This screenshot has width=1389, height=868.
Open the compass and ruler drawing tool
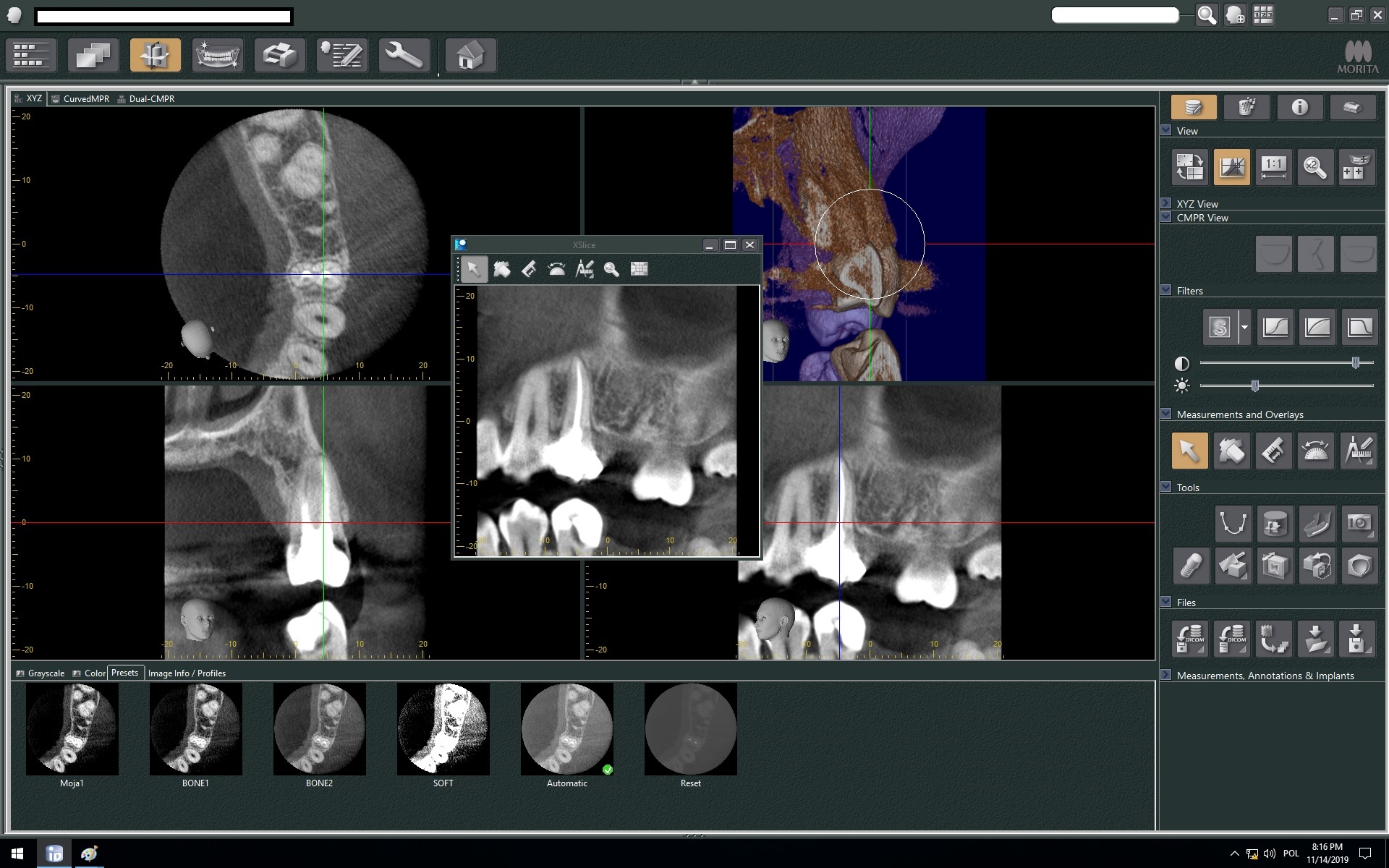(x=1358, y=451)
